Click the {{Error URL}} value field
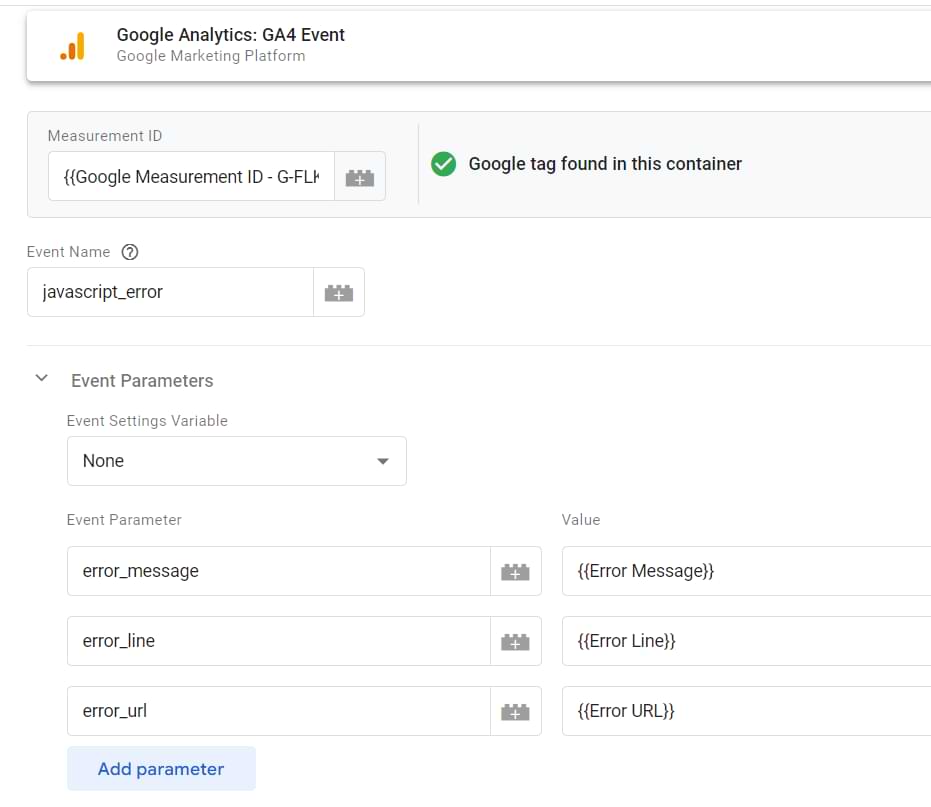The image size is (931, 807). (745, 711)
